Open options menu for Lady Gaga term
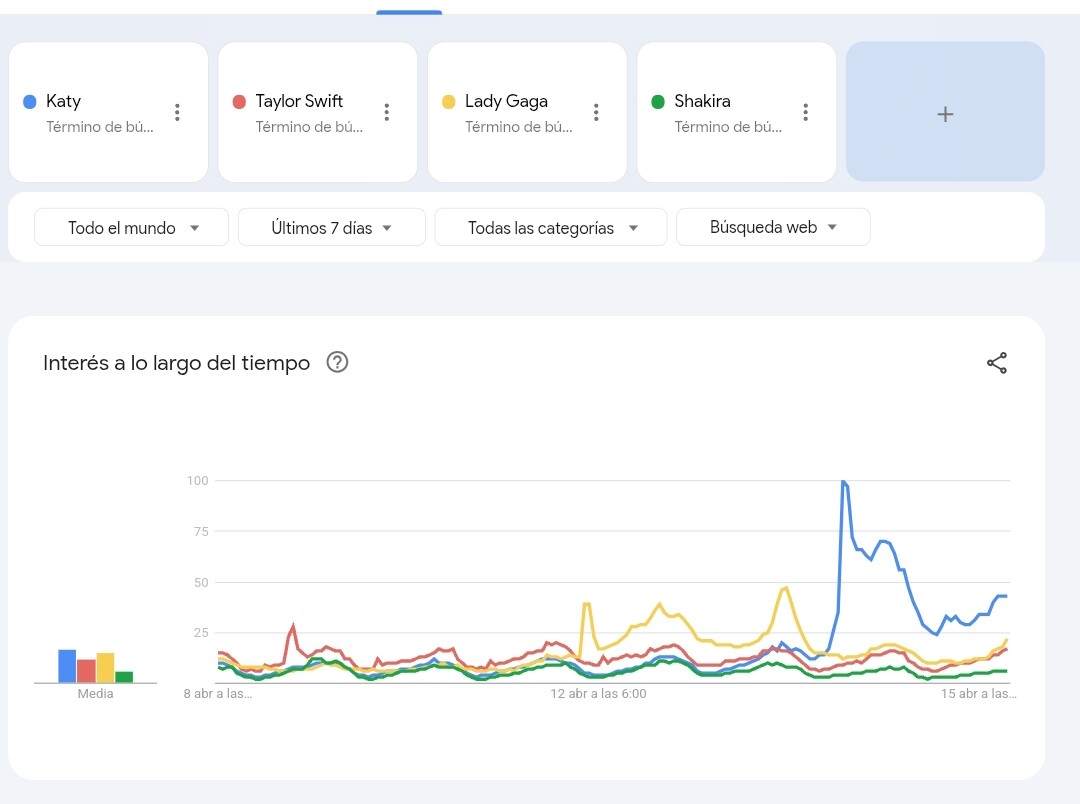Viewport: 1080px width, 804px height. [x=596, y=112]
